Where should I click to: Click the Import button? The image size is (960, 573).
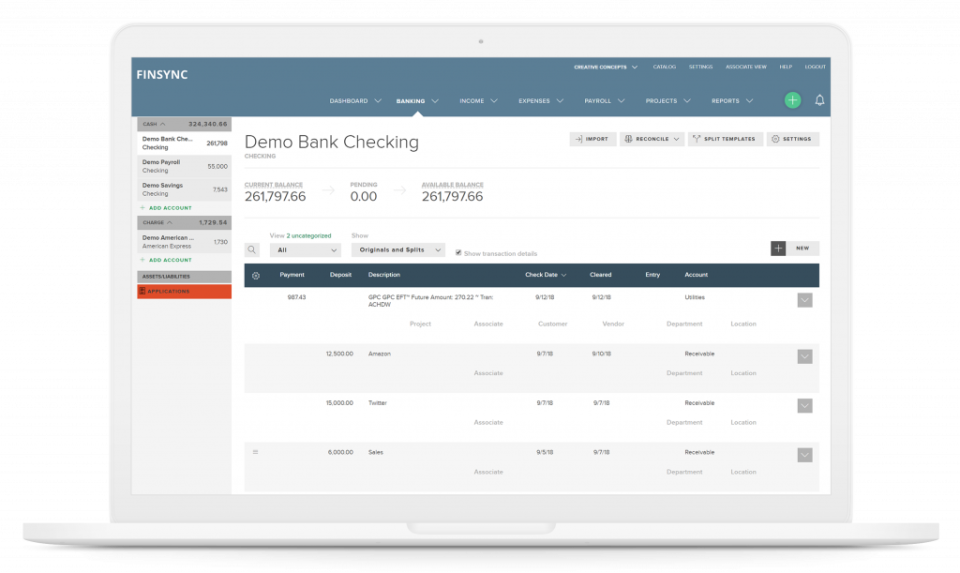click(x=593, y=139)
